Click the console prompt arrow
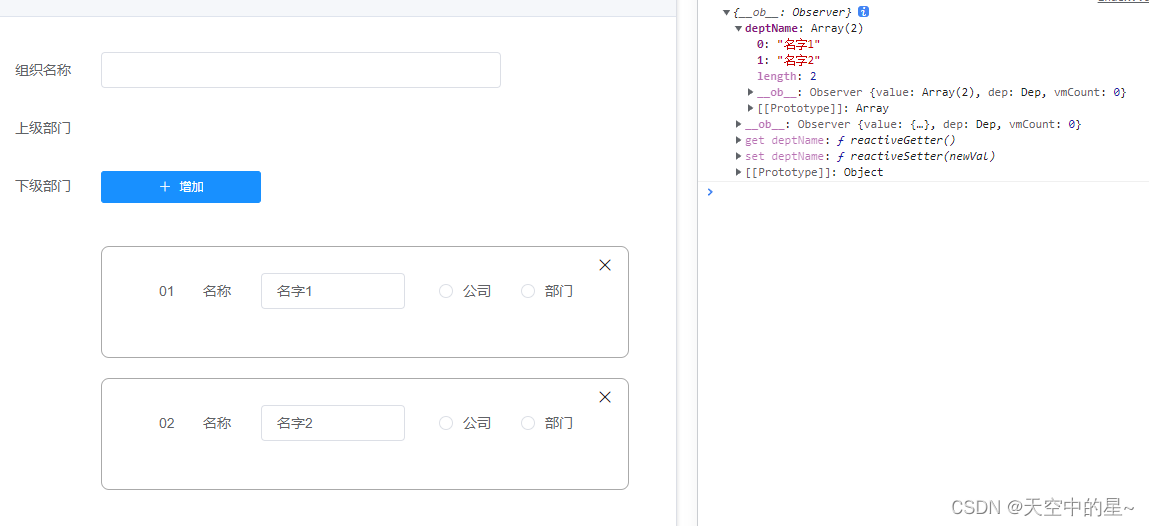The image size is (1149, 526). pos(709,192)
